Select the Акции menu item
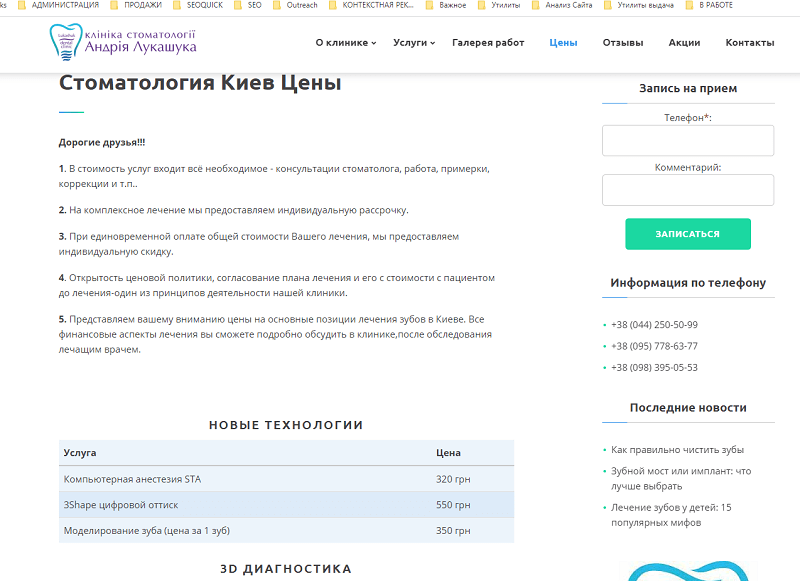The width and height of the screenshot is (800, 581). tap(684, 43)
